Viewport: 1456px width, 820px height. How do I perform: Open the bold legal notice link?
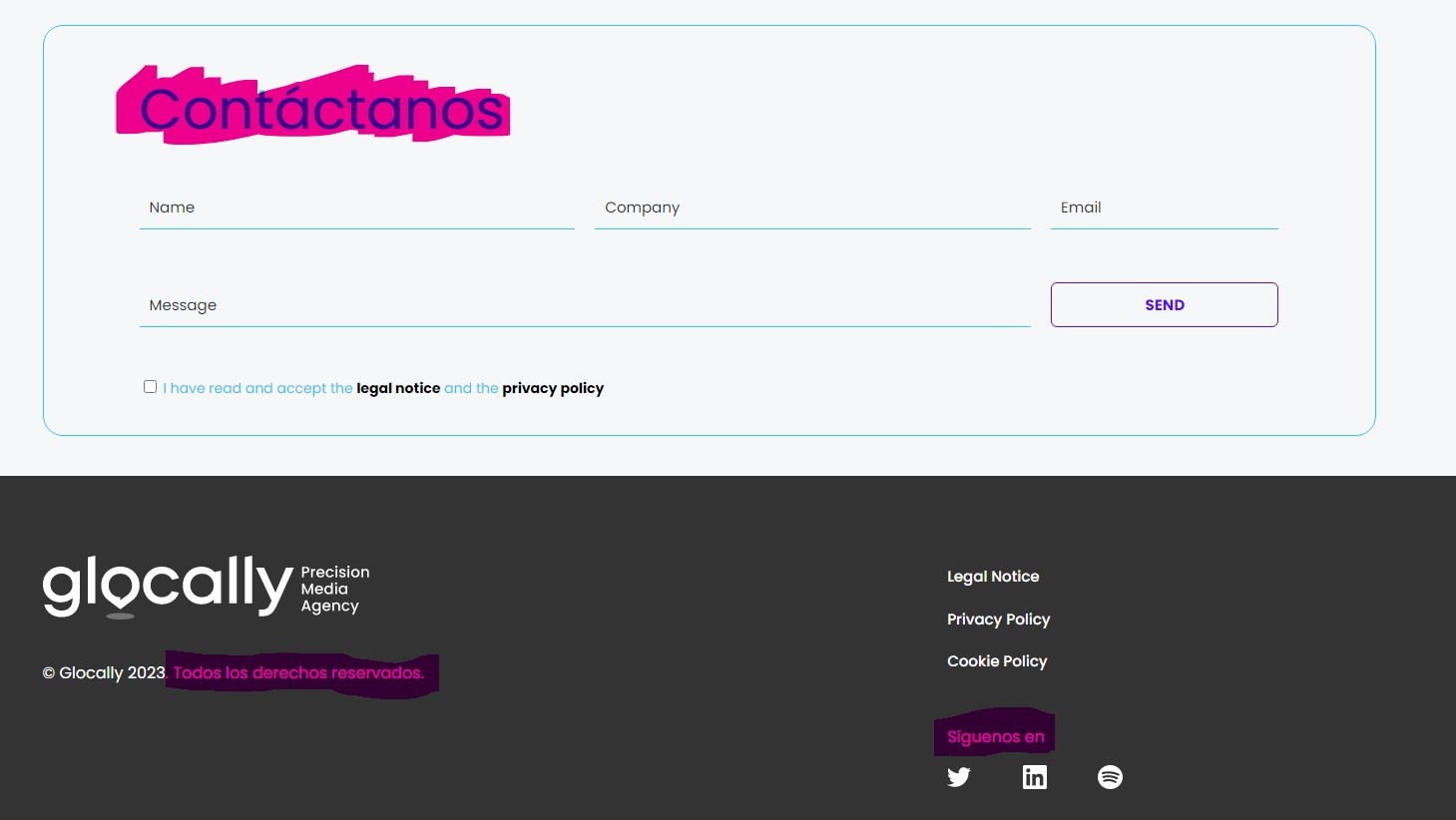click(x=398, y=388)
